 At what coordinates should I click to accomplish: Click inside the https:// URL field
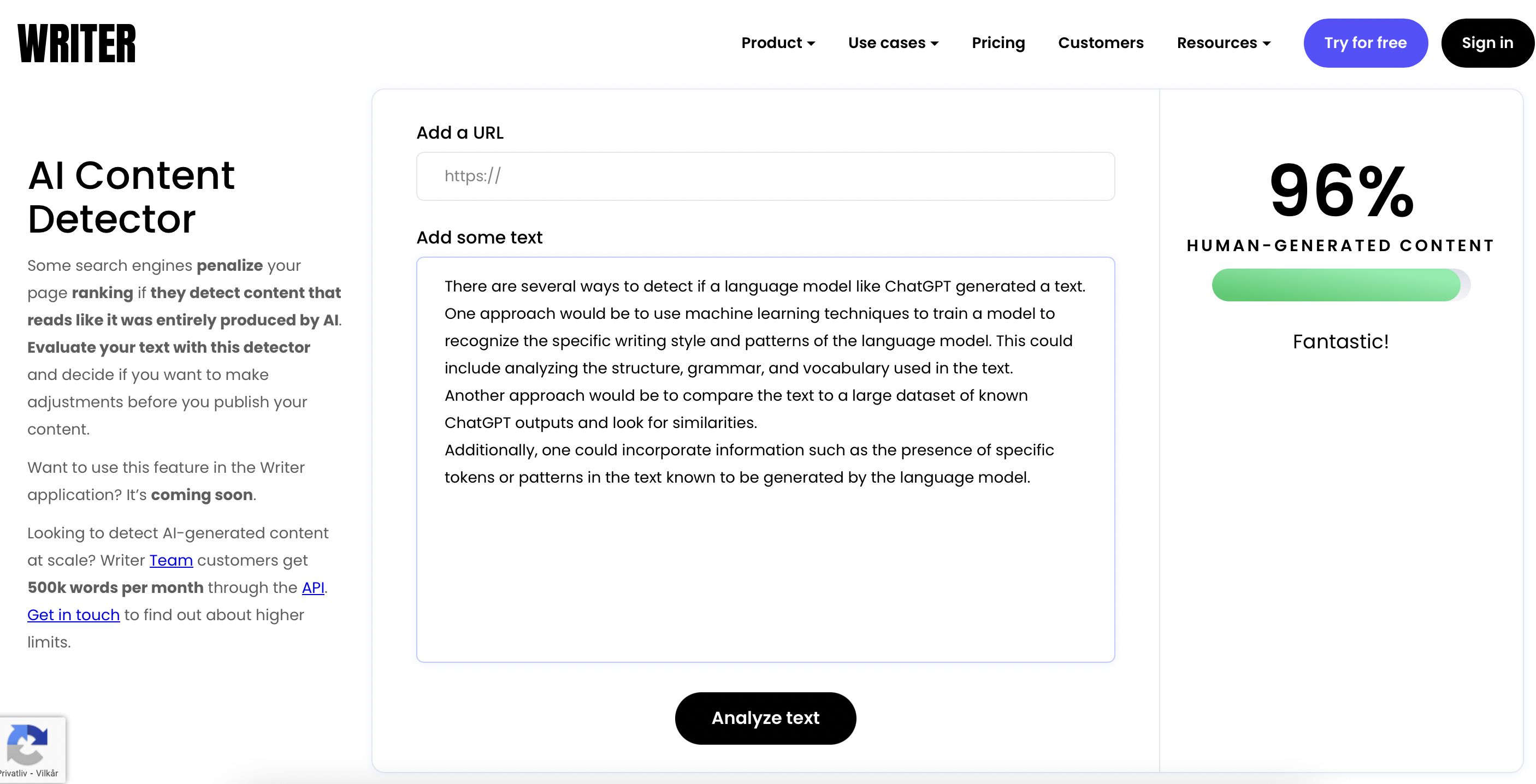point(765,176)
